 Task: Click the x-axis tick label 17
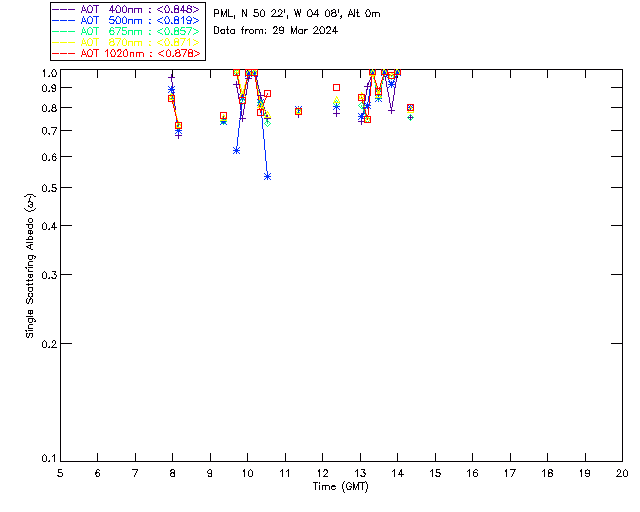tap(510, 473)
